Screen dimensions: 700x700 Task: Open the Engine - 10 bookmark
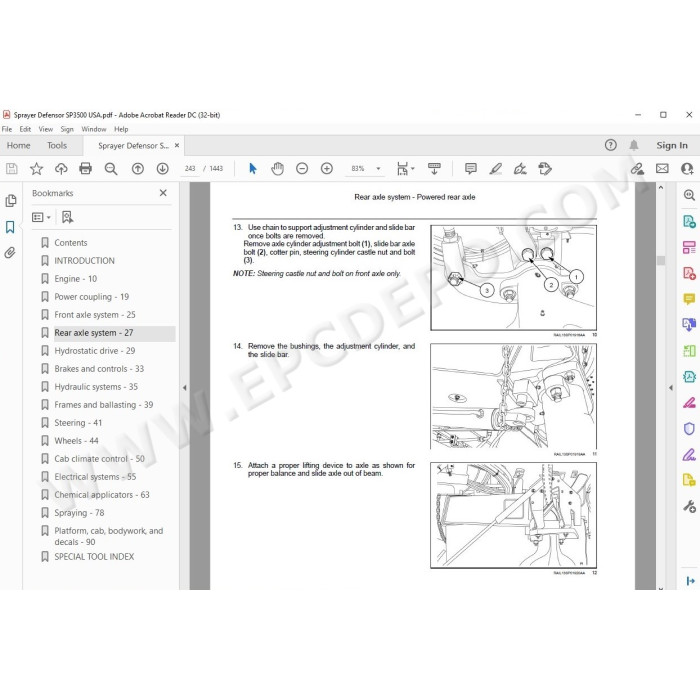[x=75, y=279]
